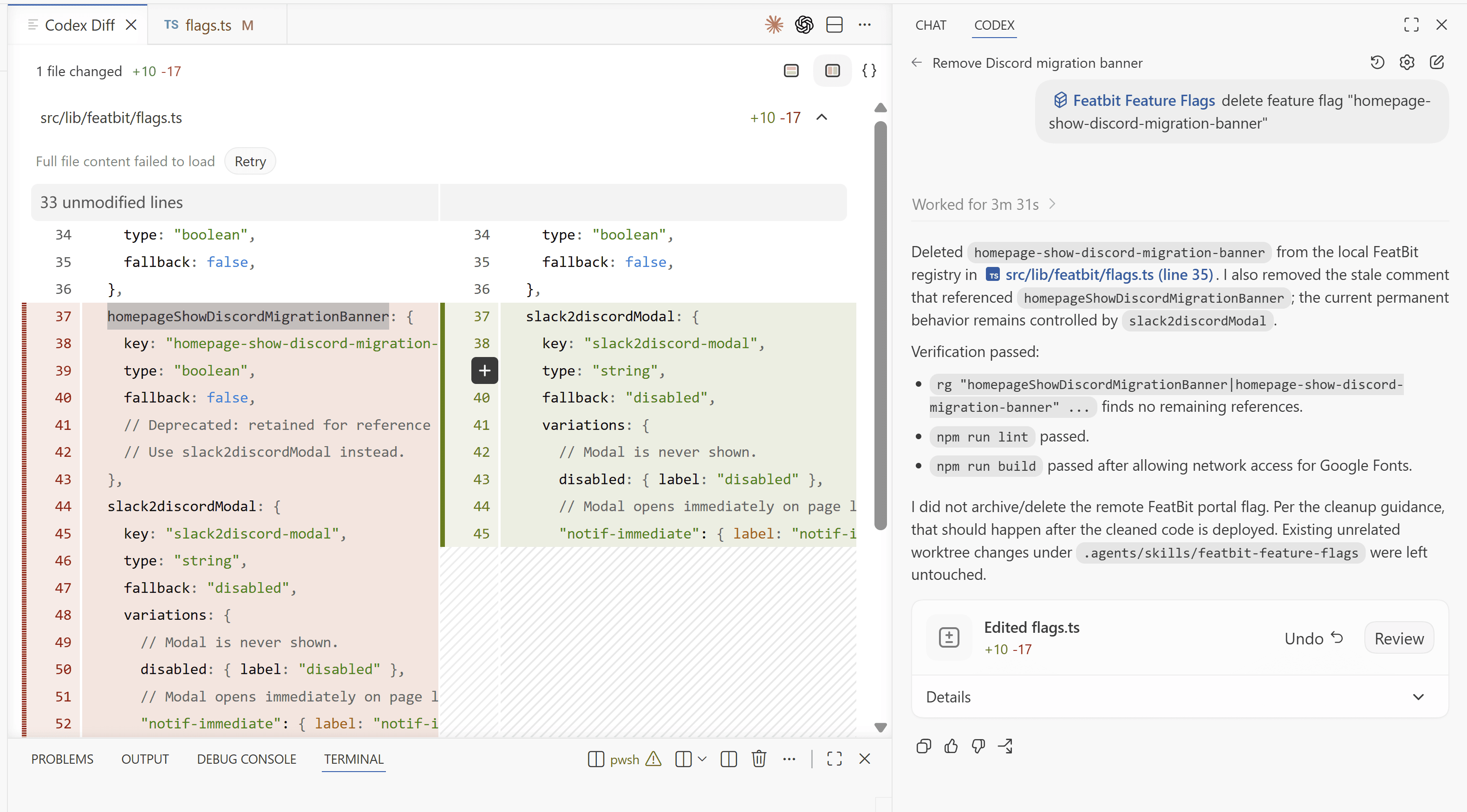
Task: Maximize the Codex side panel
Action: pos(1411,25)
